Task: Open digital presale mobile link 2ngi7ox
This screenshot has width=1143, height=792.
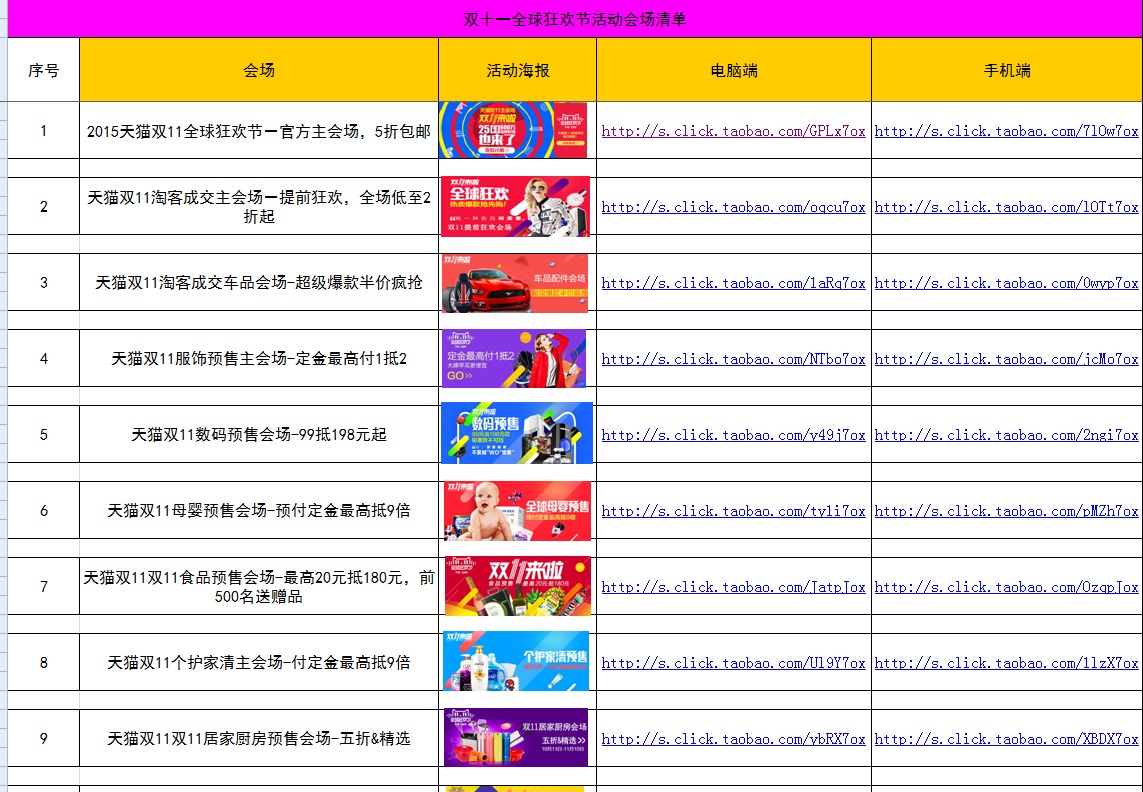Action: 1005,435
